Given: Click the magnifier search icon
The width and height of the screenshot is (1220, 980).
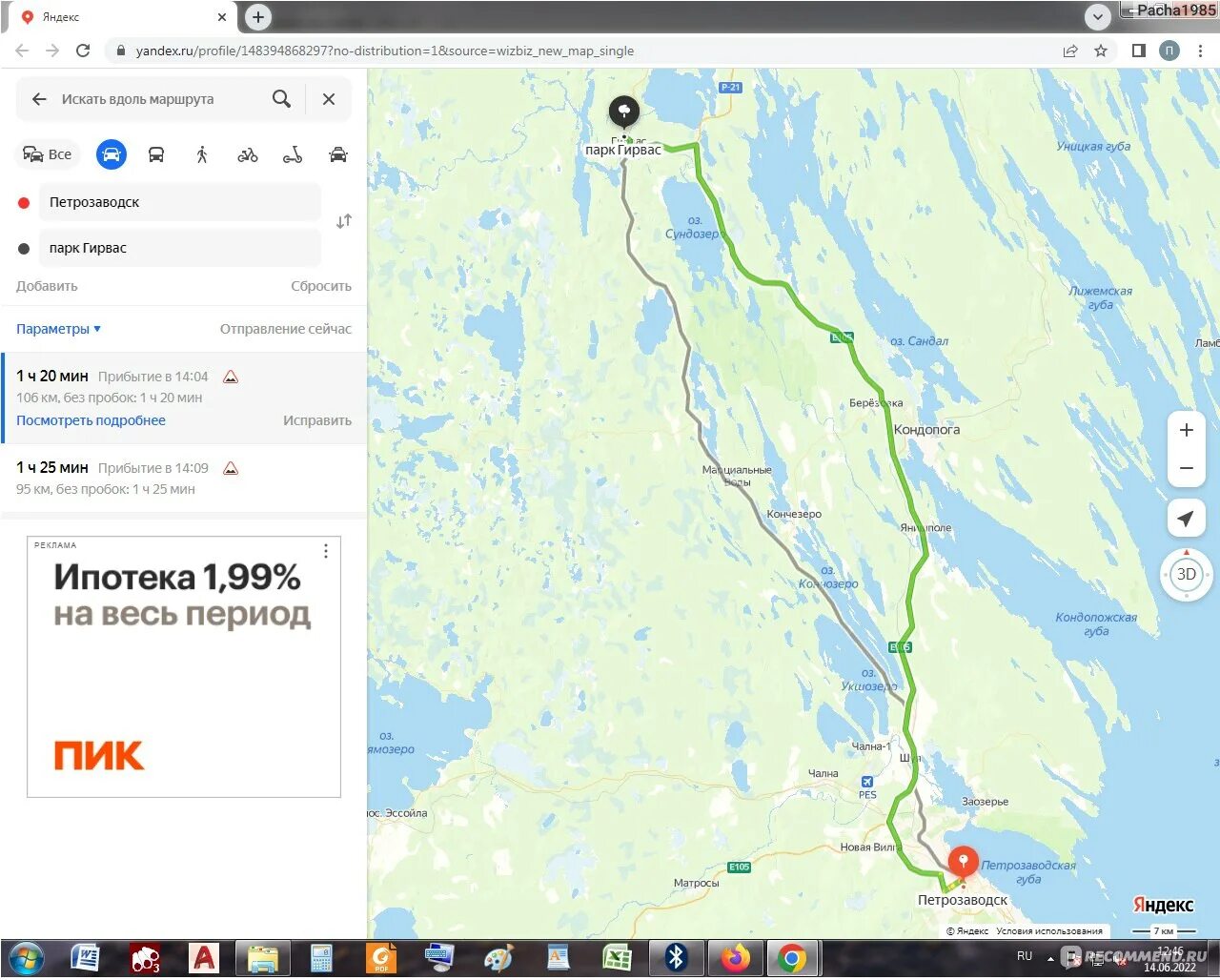Looking at the screenshot, I should [281, 98].
